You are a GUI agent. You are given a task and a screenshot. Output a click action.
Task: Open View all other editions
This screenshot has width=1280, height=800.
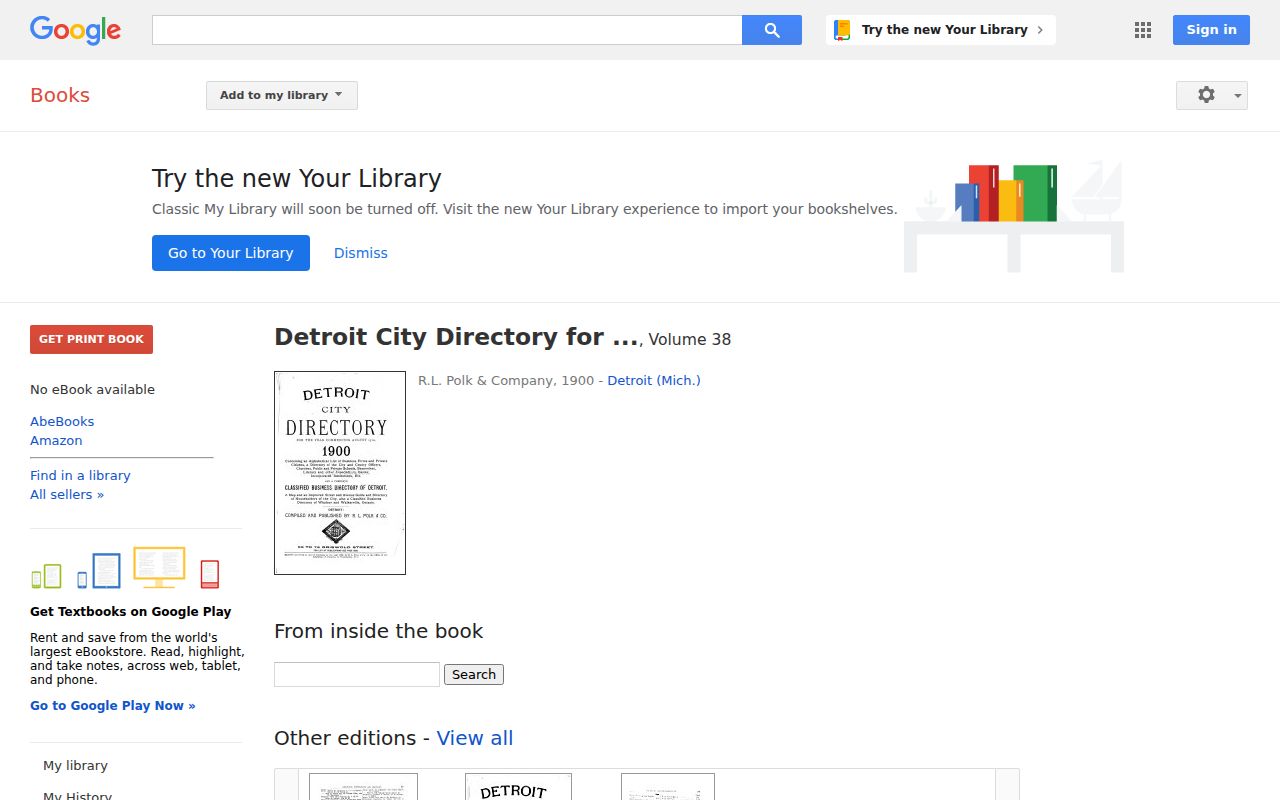tap(475, 738)
